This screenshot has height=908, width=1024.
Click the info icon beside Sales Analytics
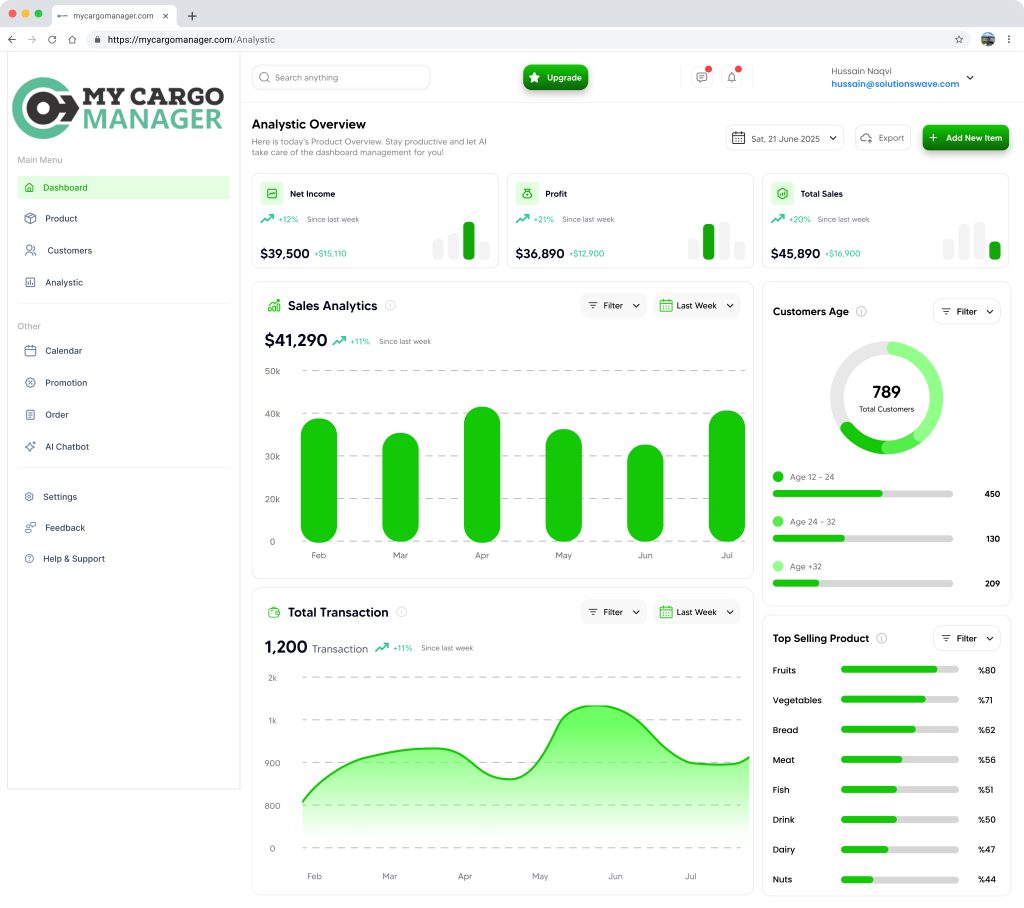390,306
